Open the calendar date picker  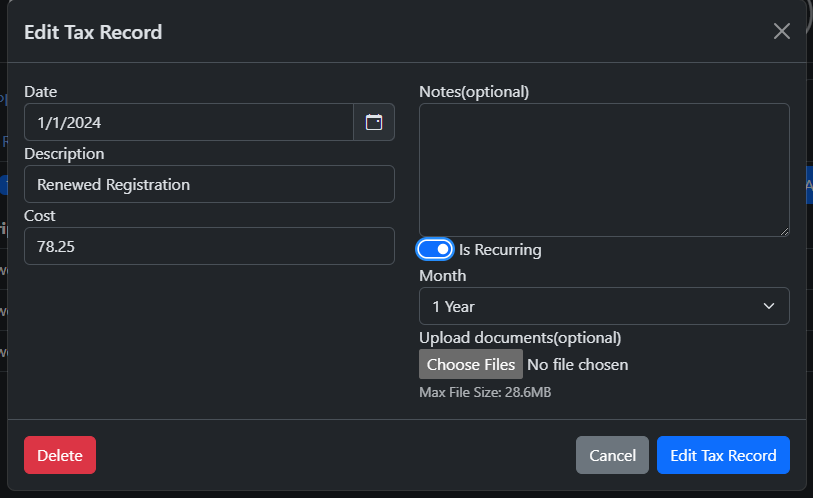pos(374,122)
